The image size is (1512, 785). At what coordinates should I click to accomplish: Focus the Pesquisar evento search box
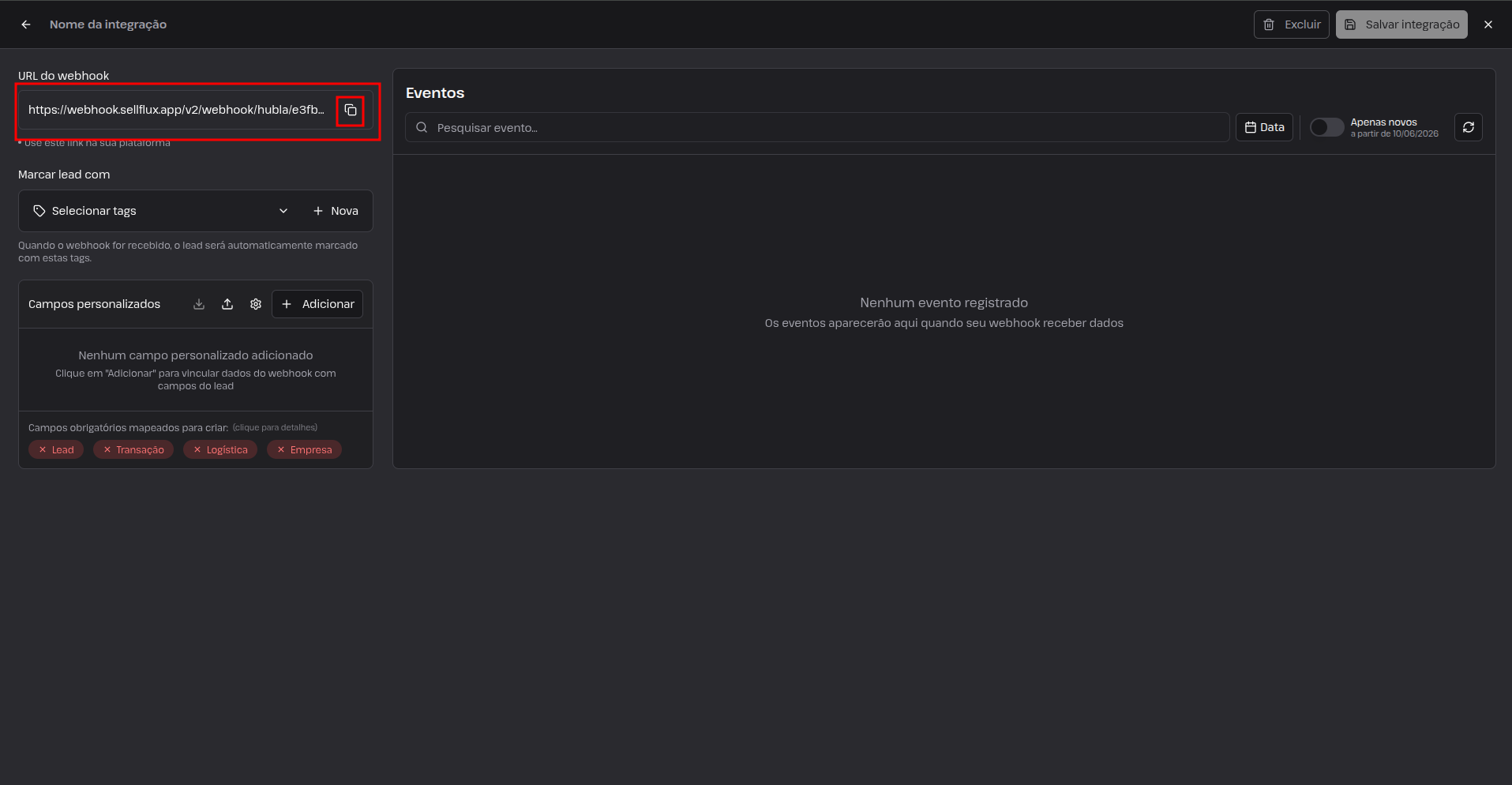point(817,127)
